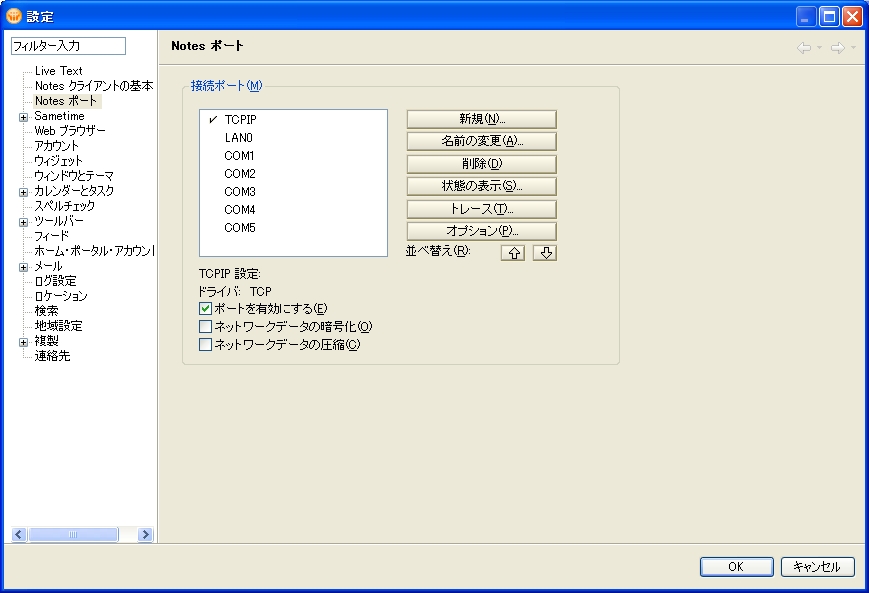This screenshot has height=593, width=869.
Task: Maximize the 設定 window
Action: [x=829, y=17]
